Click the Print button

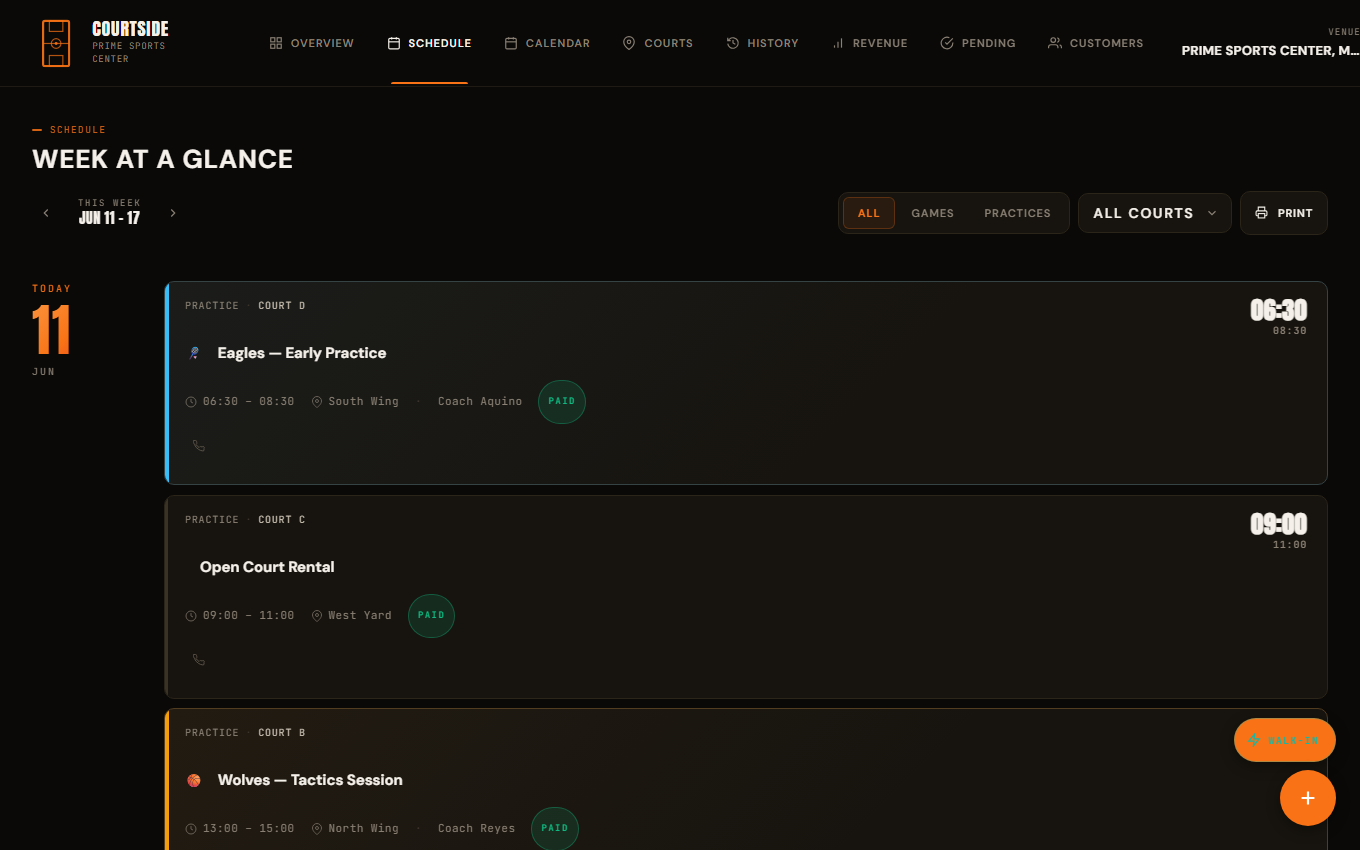[1284, 213]
